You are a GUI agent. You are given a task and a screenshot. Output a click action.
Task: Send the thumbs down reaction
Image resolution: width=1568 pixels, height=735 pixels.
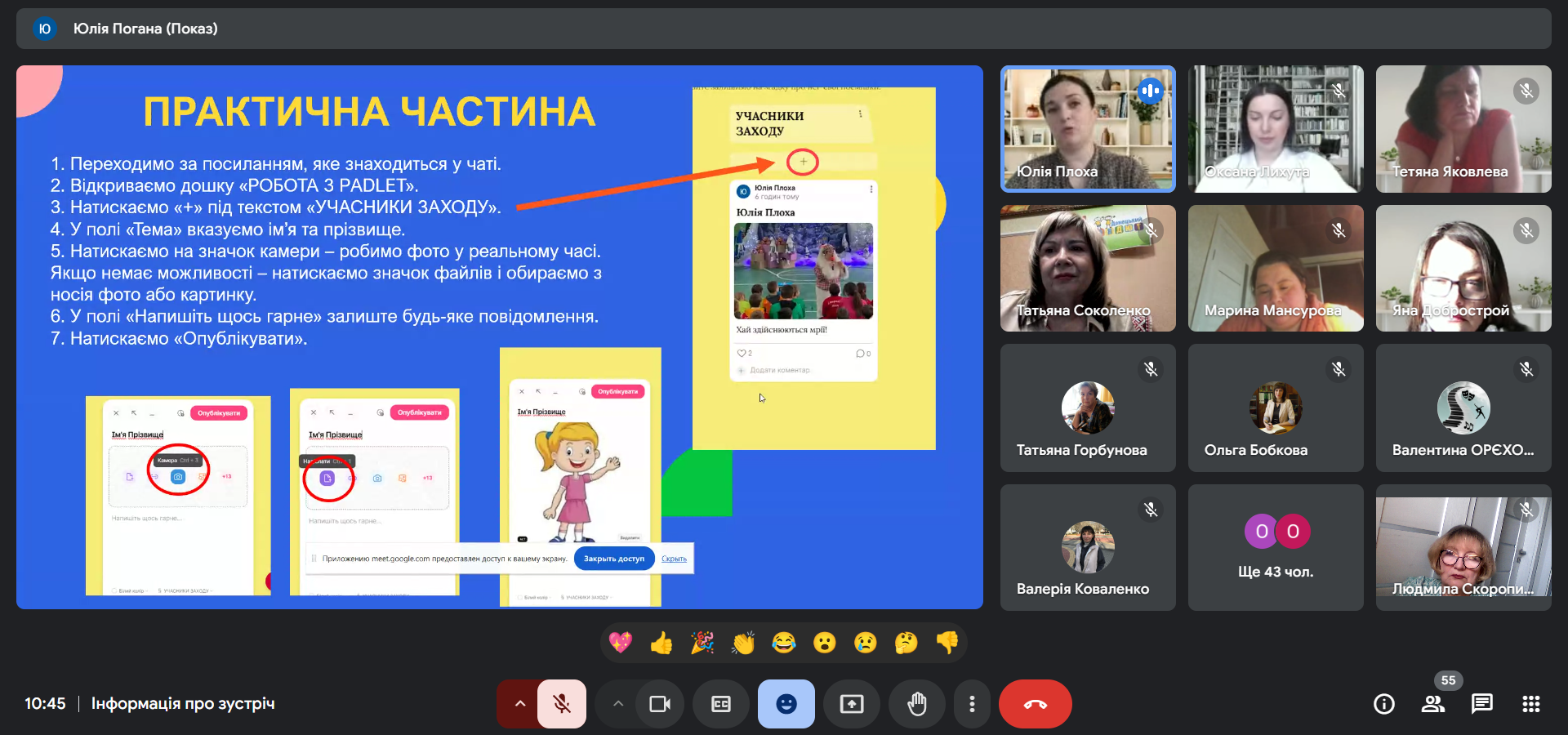click(947, 643)
